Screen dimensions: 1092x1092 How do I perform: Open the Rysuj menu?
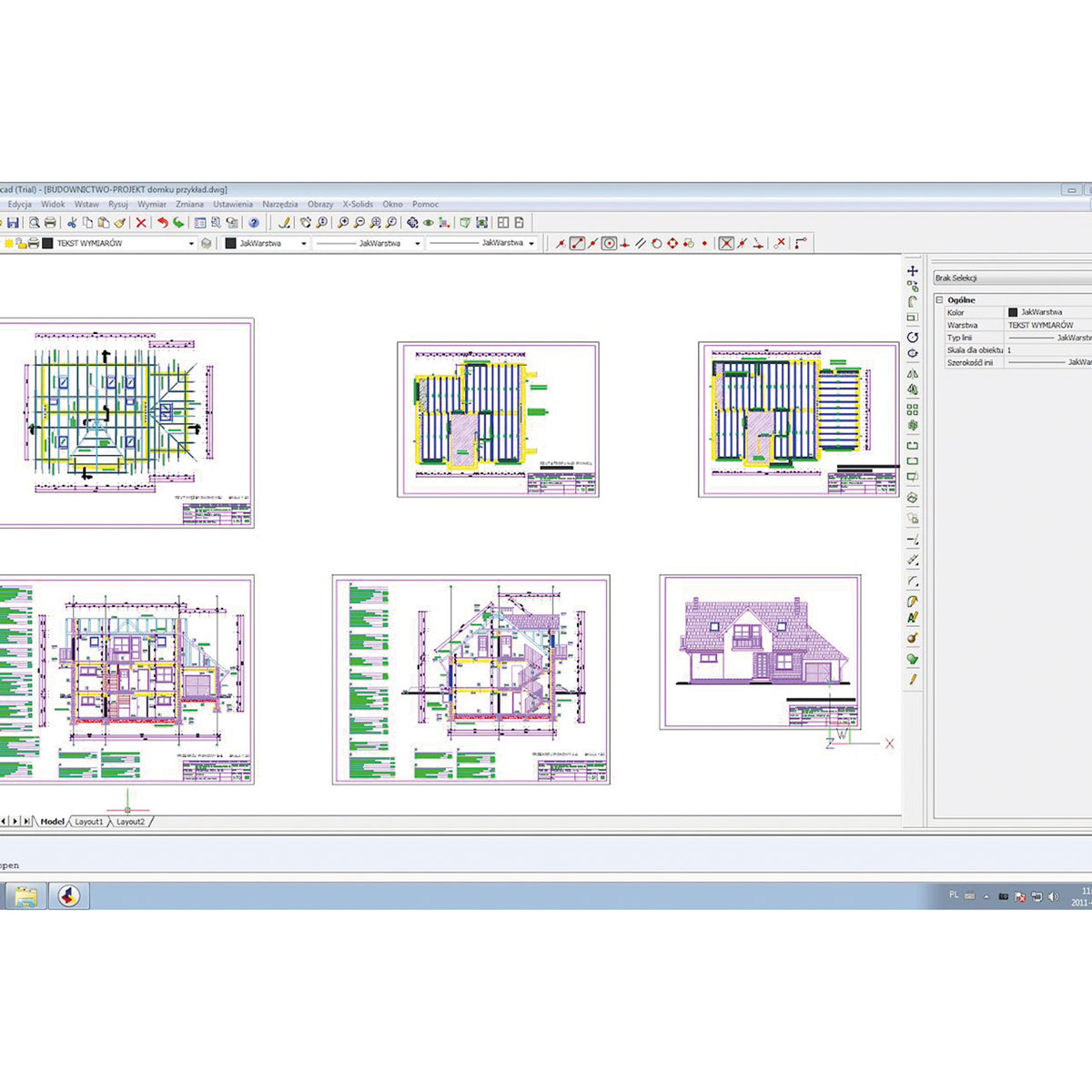[118, 205]
